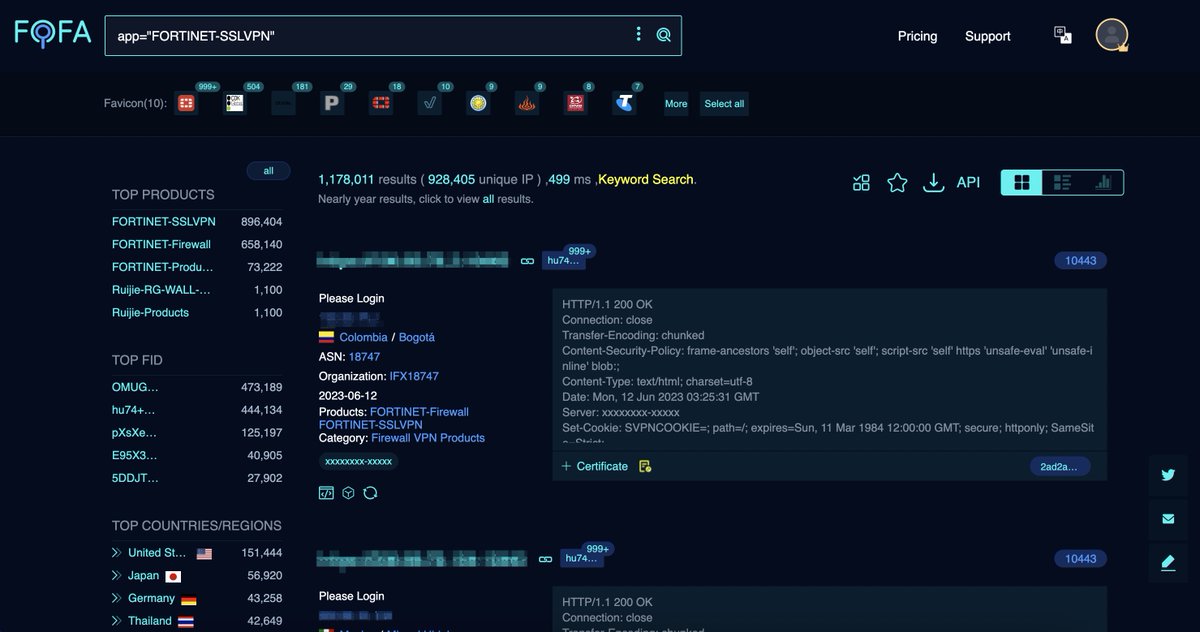Viewport: 1200px width, 632px height.
Task: Click the FOFA logo
Action: point(52,34)
